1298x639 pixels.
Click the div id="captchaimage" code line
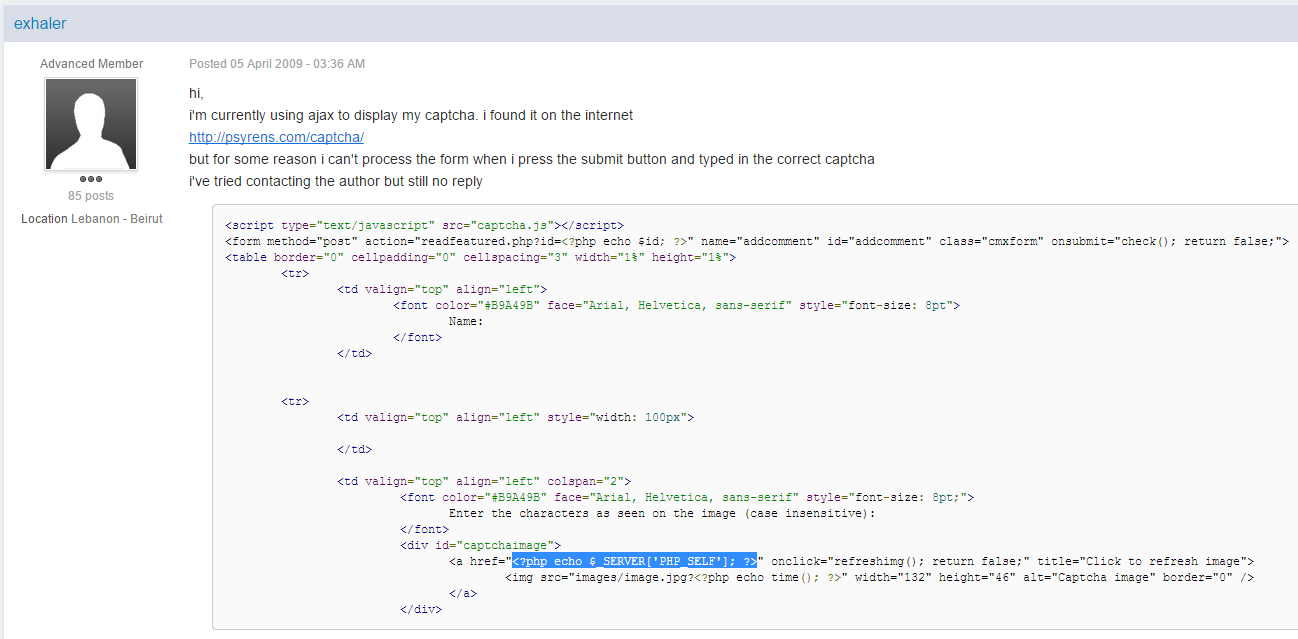(x=480, y=545)
